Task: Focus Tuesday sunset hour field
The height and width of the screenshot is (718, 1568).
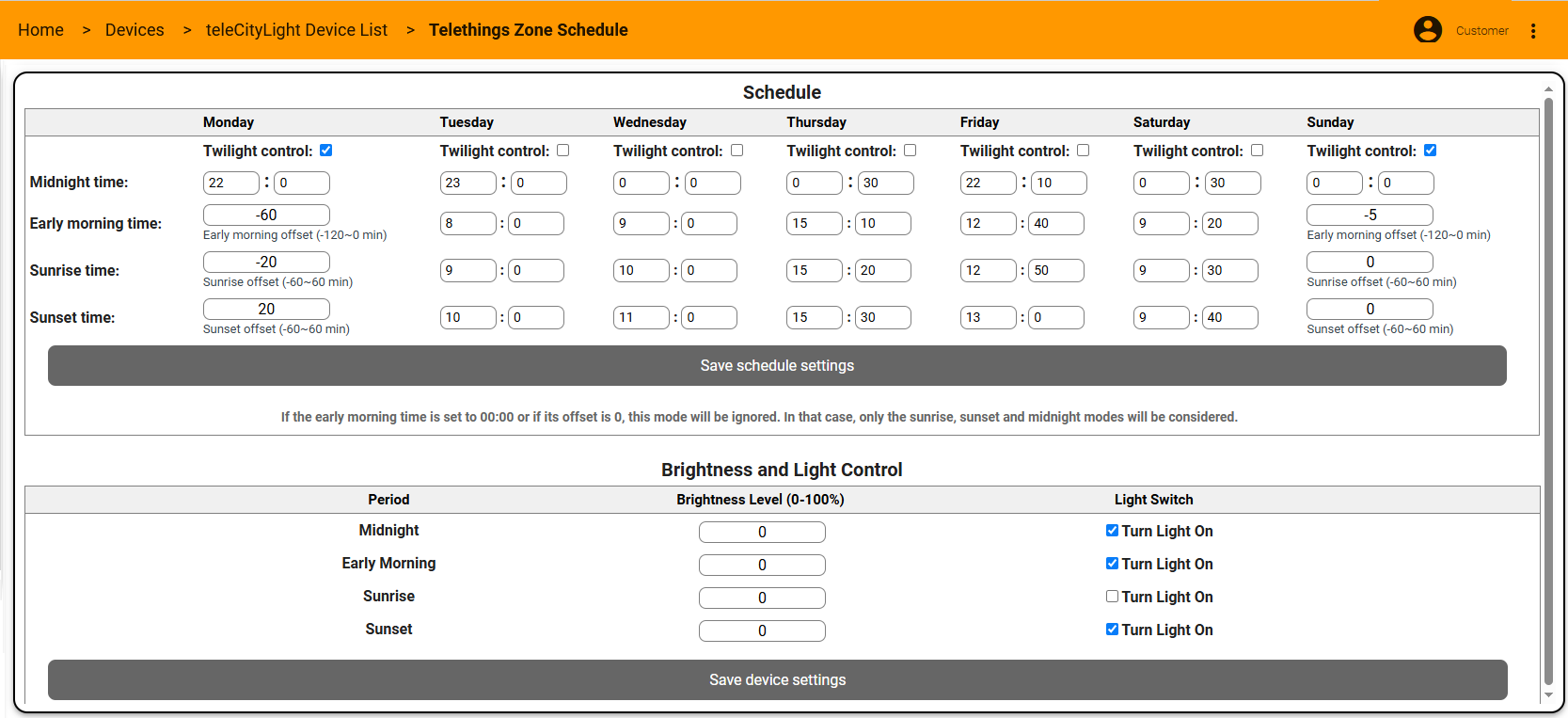Action: 467,317
